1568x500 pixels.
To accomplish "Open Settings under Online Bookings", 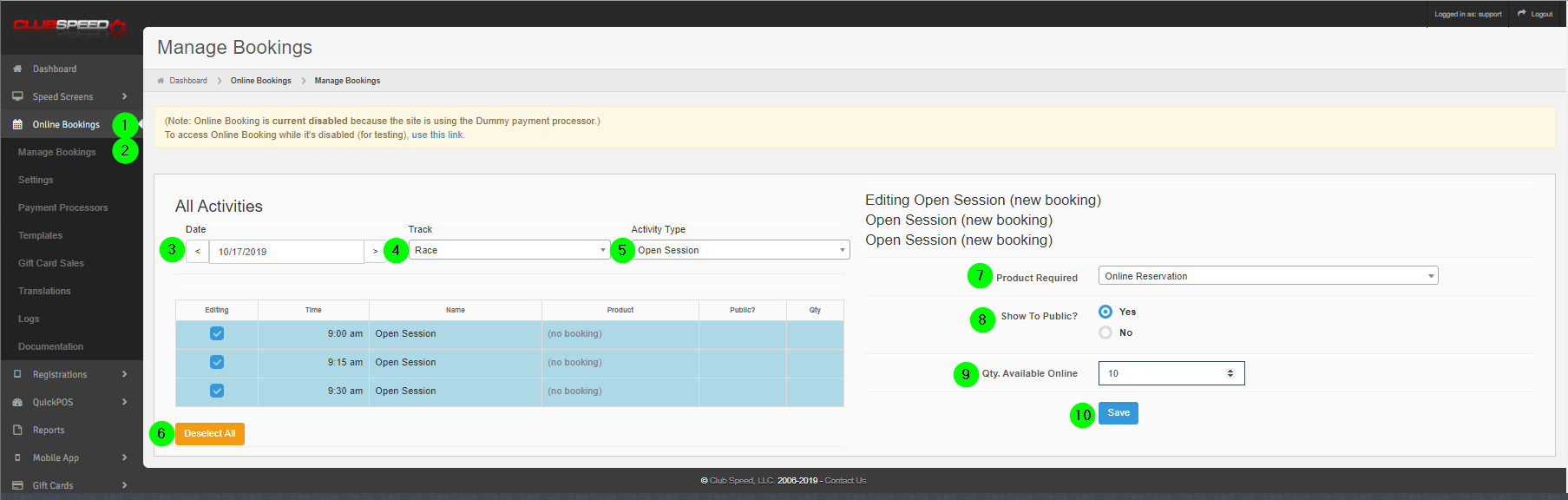I will click(36, 180).
